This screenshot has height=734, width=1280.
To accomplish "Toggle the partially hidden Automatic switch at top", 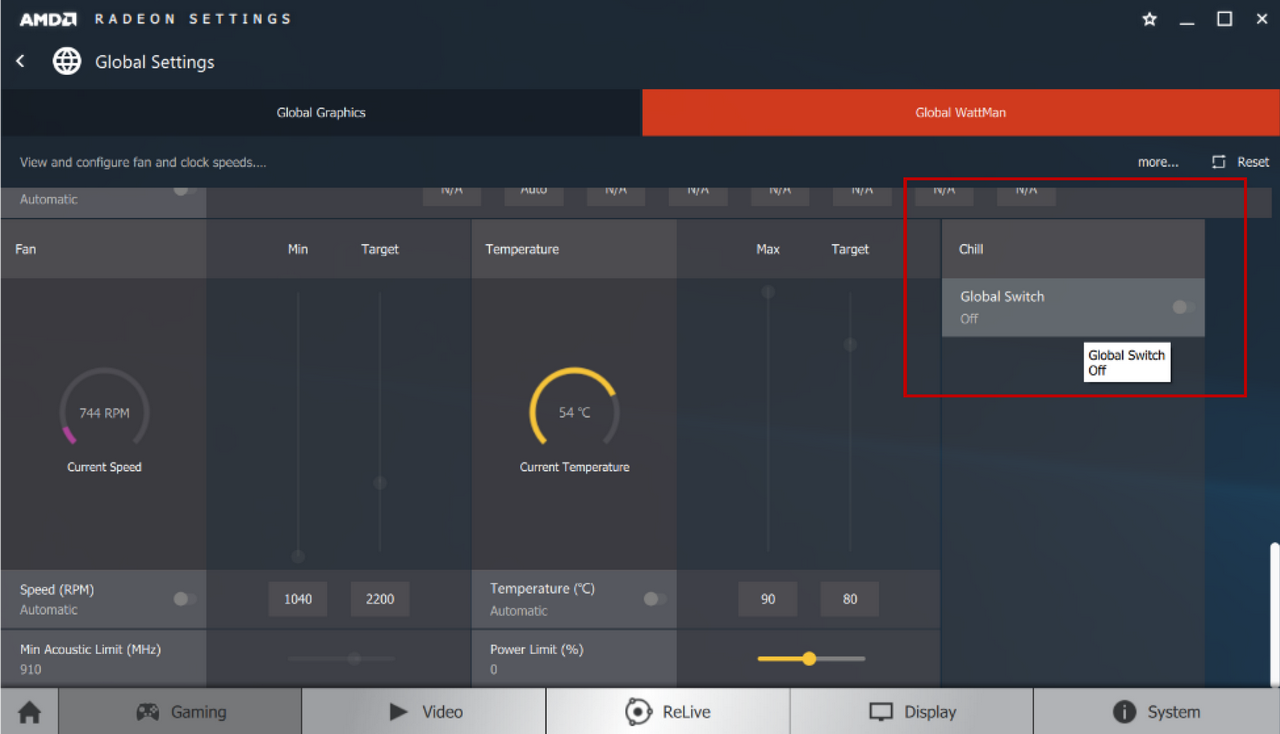I will coord(184,189).
